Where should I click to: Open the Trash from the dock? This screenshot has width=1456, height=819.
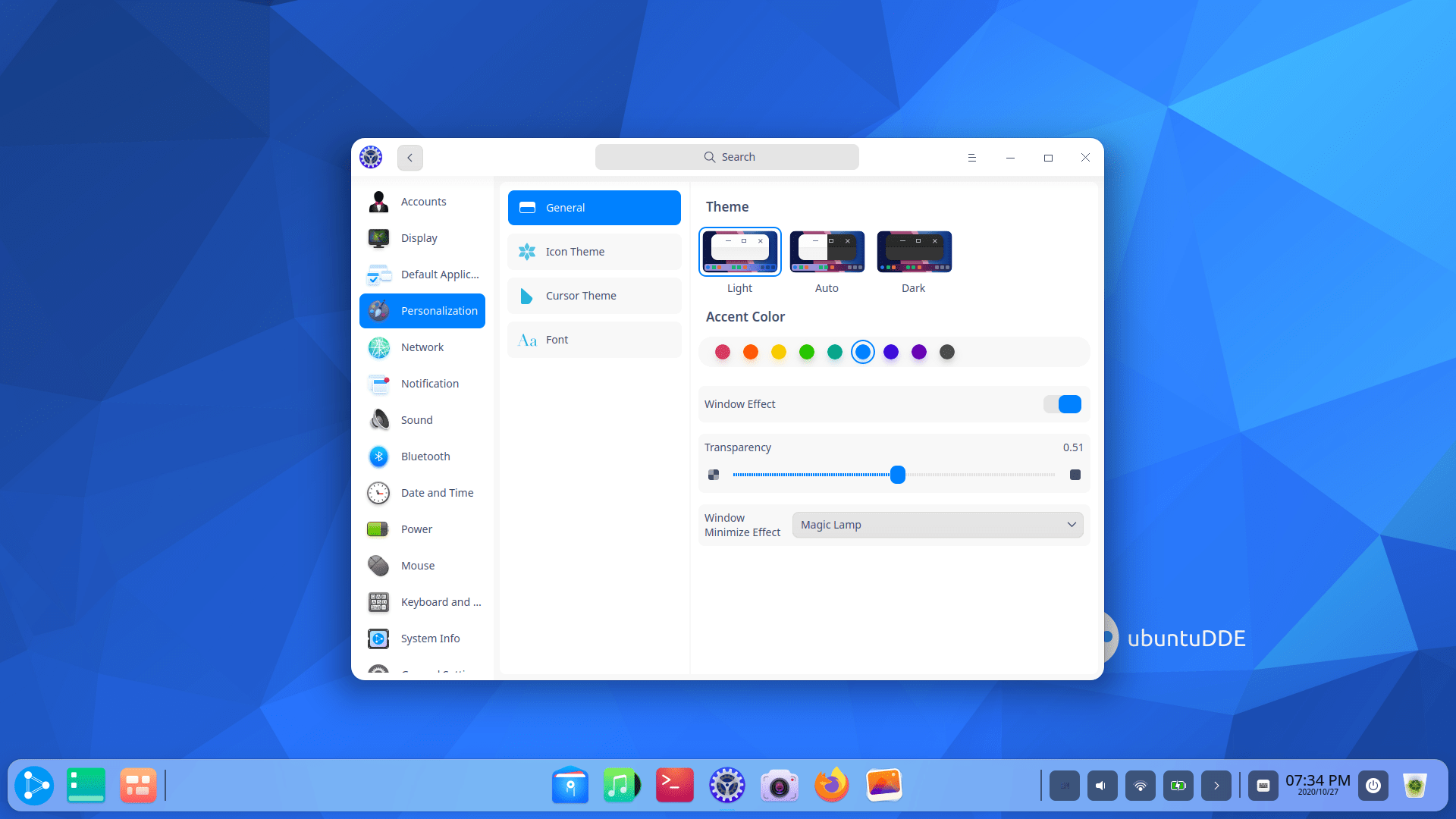click(x=1415, y=786)
